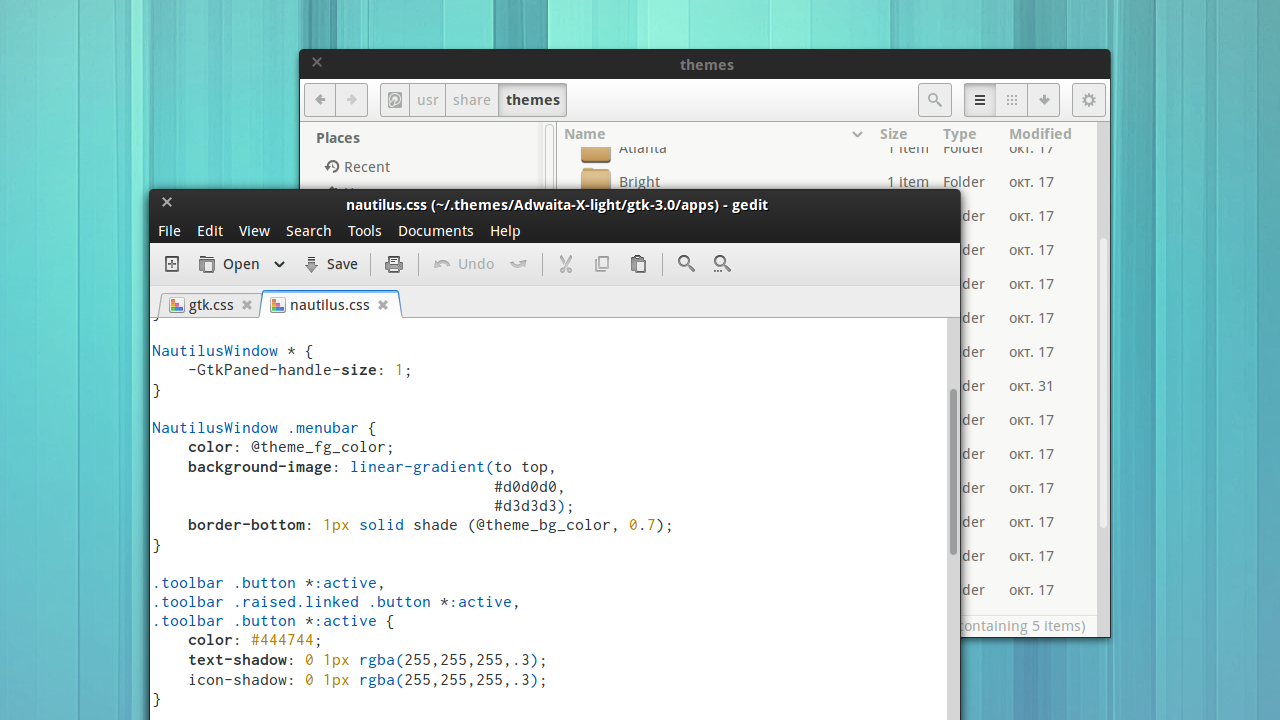Go forward in the themes file manager
The image size is (1280, 720).
pos(351,100)
